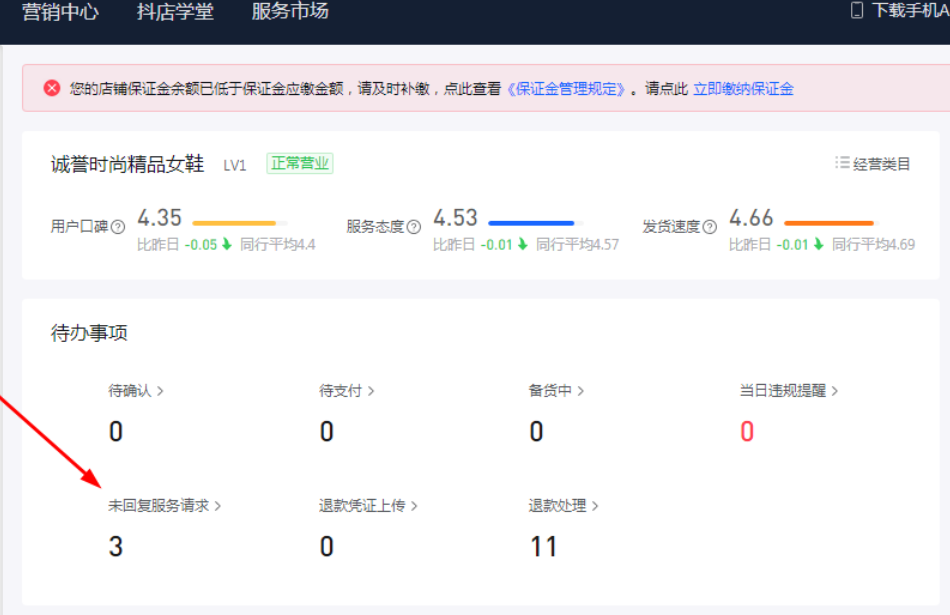This screenshot has height=615, width=950.
Task: Click the 0 under 待确认
Action: [116, 431]
